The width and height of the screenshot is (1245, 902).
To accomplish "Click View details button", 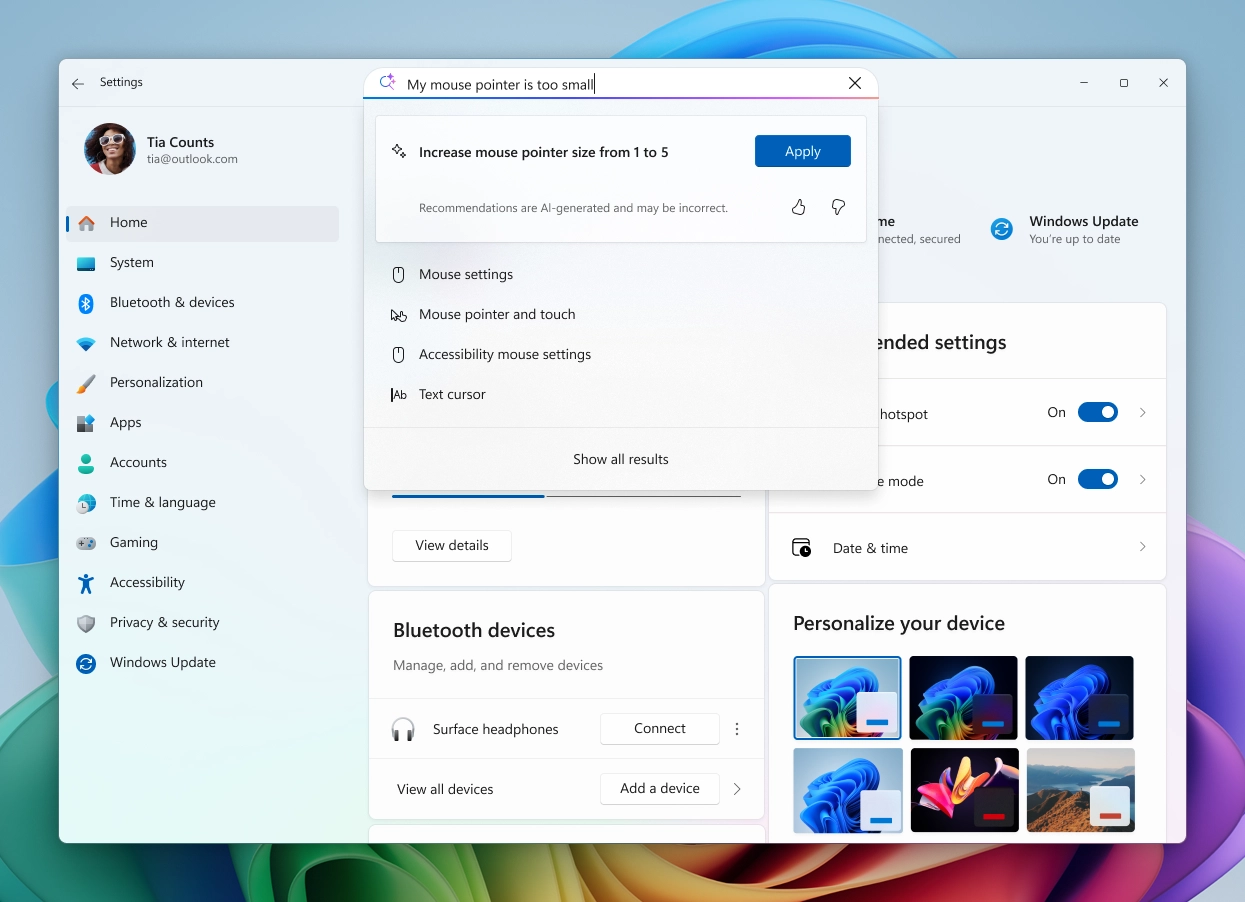I will coord(452,546).
